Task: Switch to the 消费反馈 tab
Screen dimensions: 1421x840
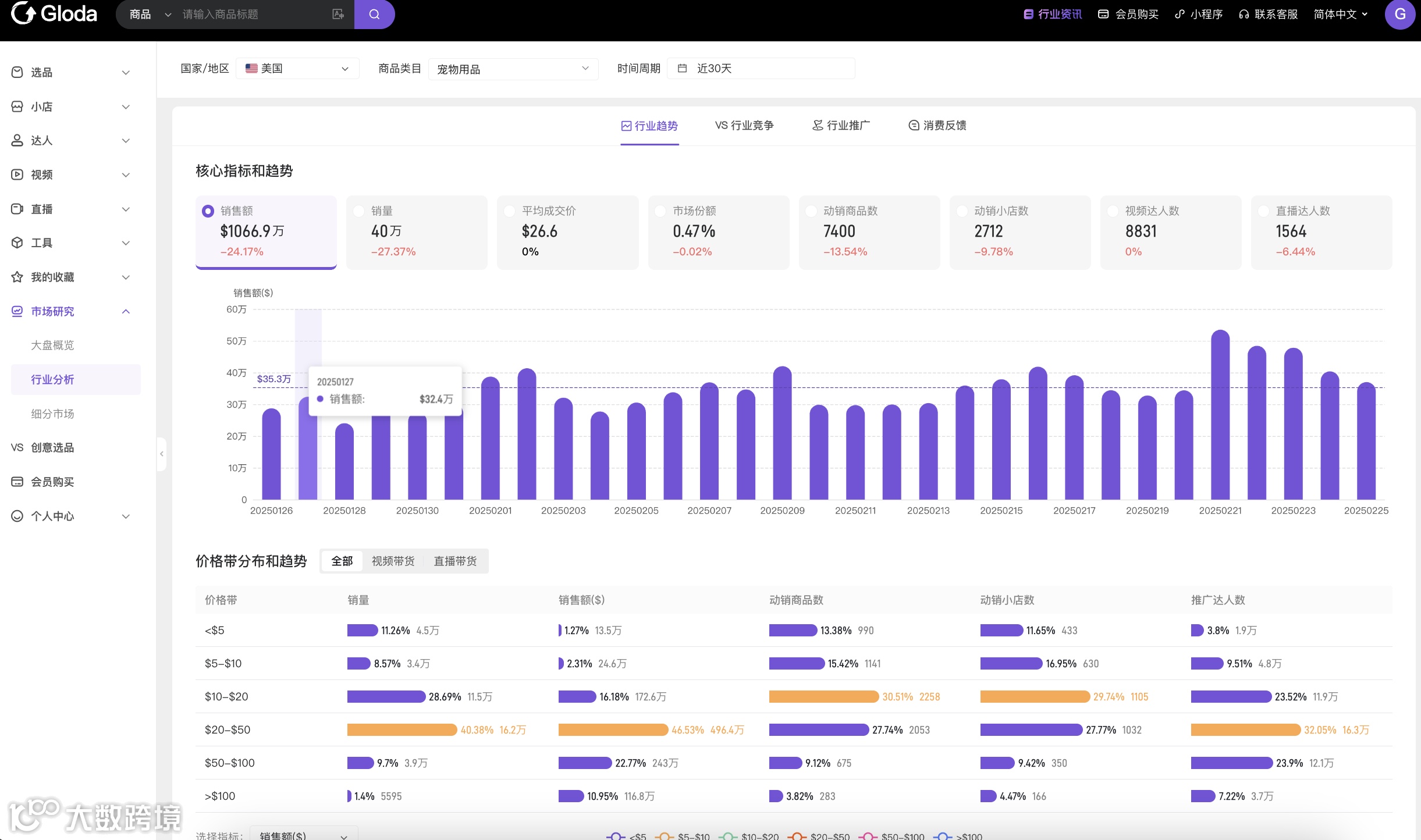Action: pyautogui.click(x=937, y=125)
